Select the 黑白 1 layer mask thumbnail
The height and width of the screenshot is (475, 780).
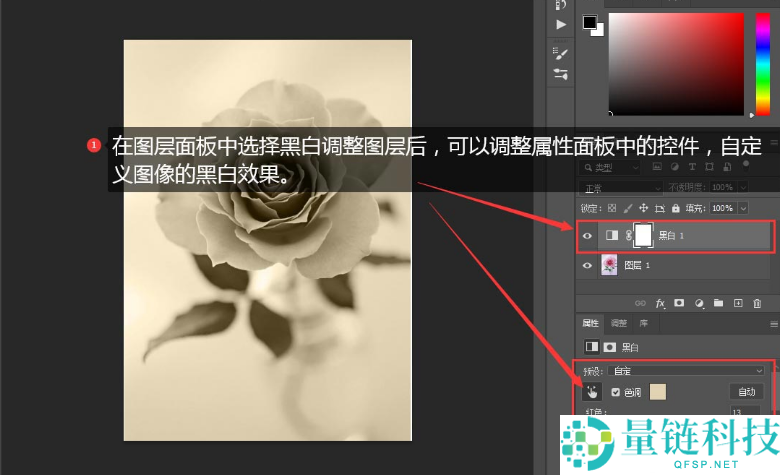coord(643,236)
